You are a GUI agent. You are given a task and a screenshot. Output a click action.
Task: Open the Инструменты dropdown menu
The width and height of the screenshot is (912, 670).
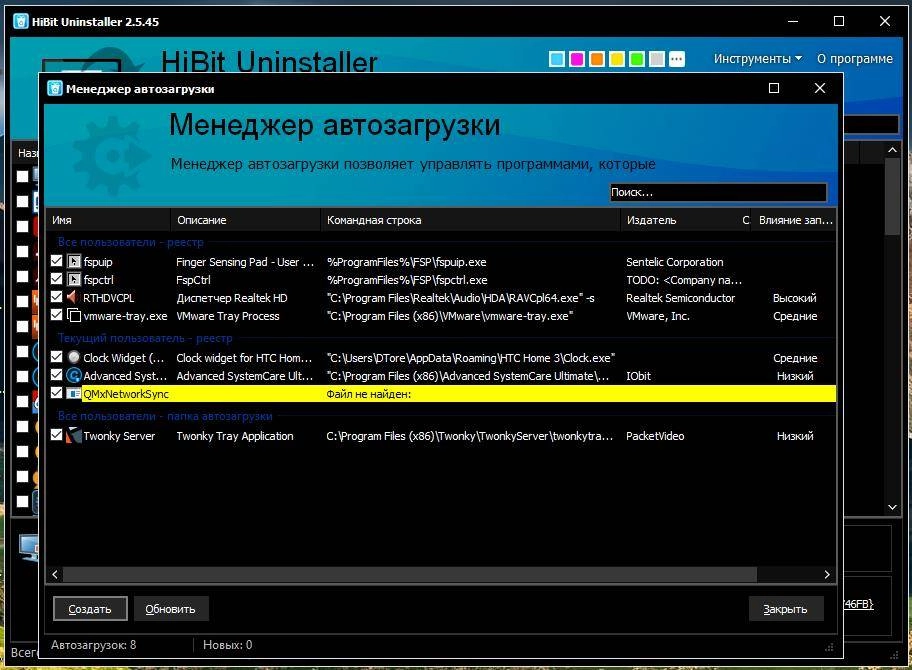(757, 59)
